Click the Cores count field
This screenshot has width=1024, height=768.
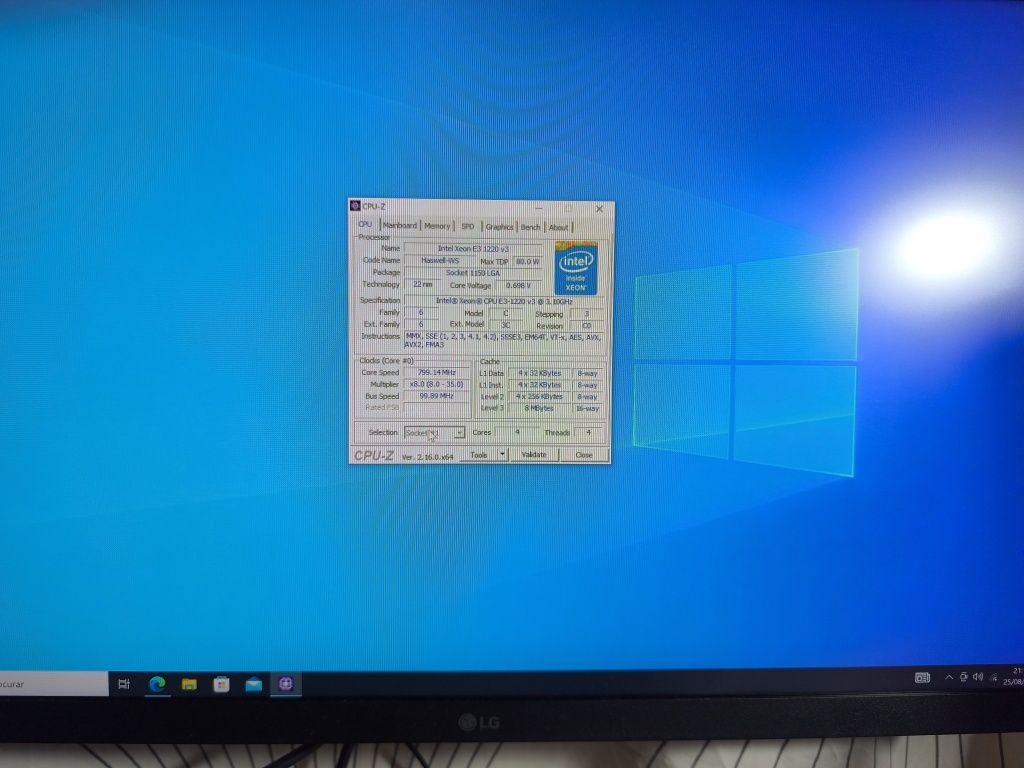pyautogui.click(x=517, y=432)
